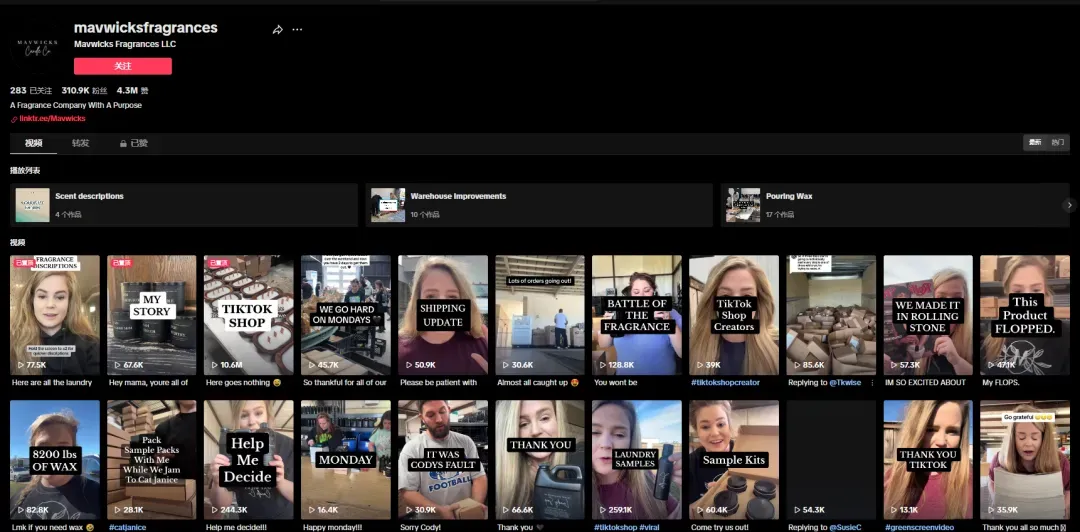Open the Go grateful video with 35.9K views
1080x532 pixels.
click(1025, 460)
